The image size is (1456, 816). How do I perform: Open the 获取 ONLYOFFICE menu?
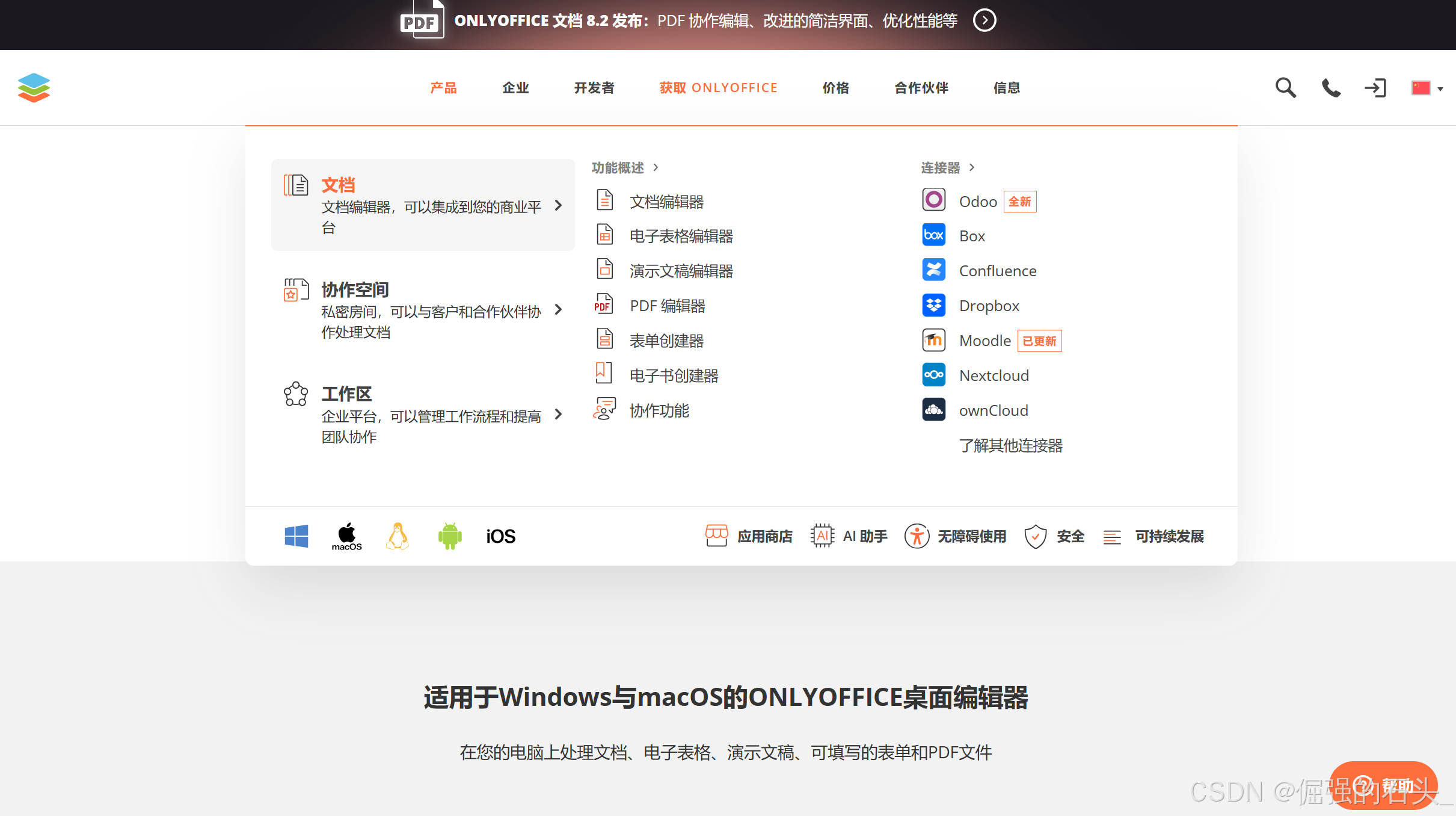pos(718,88)
